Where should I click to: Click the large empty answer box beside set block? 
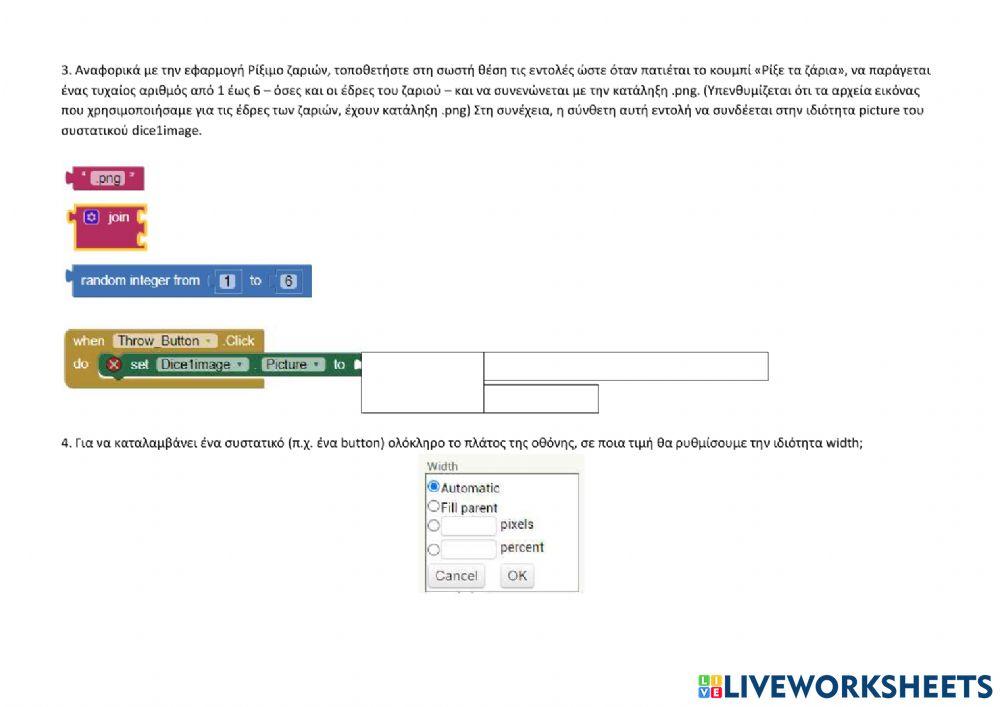coord(422,382)
